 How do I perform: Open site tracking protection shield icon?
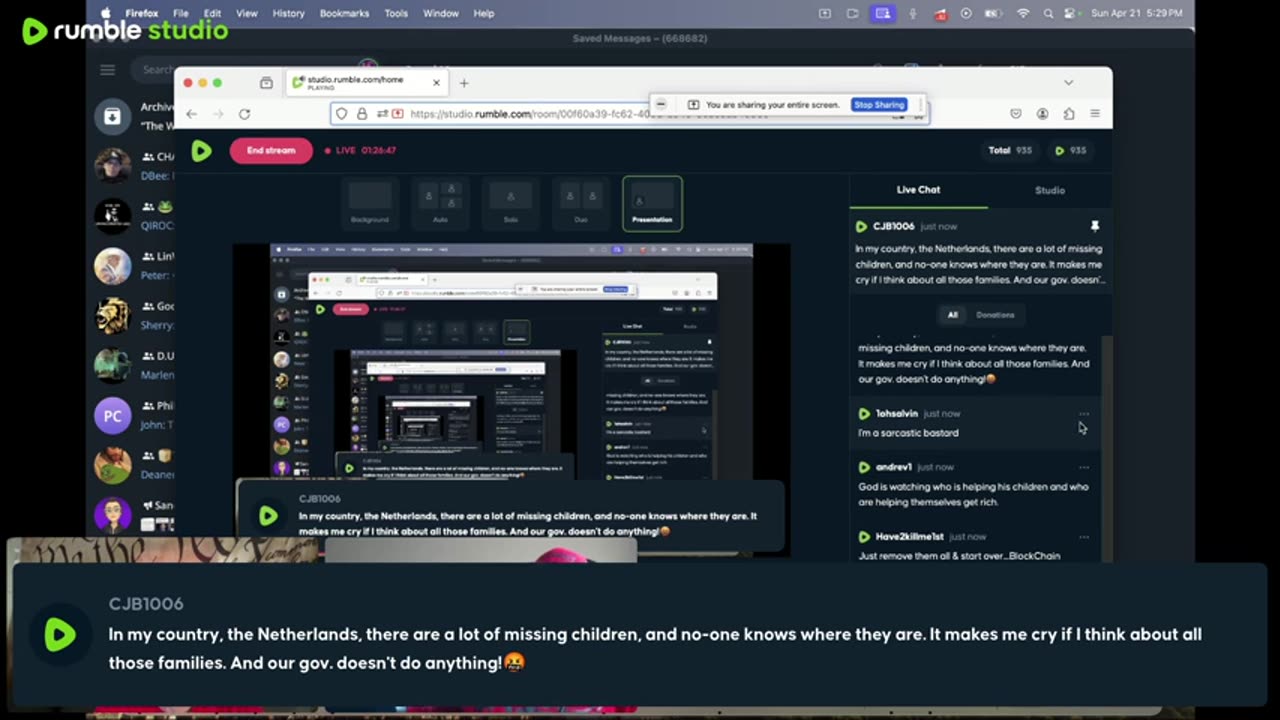coord(342,114)
